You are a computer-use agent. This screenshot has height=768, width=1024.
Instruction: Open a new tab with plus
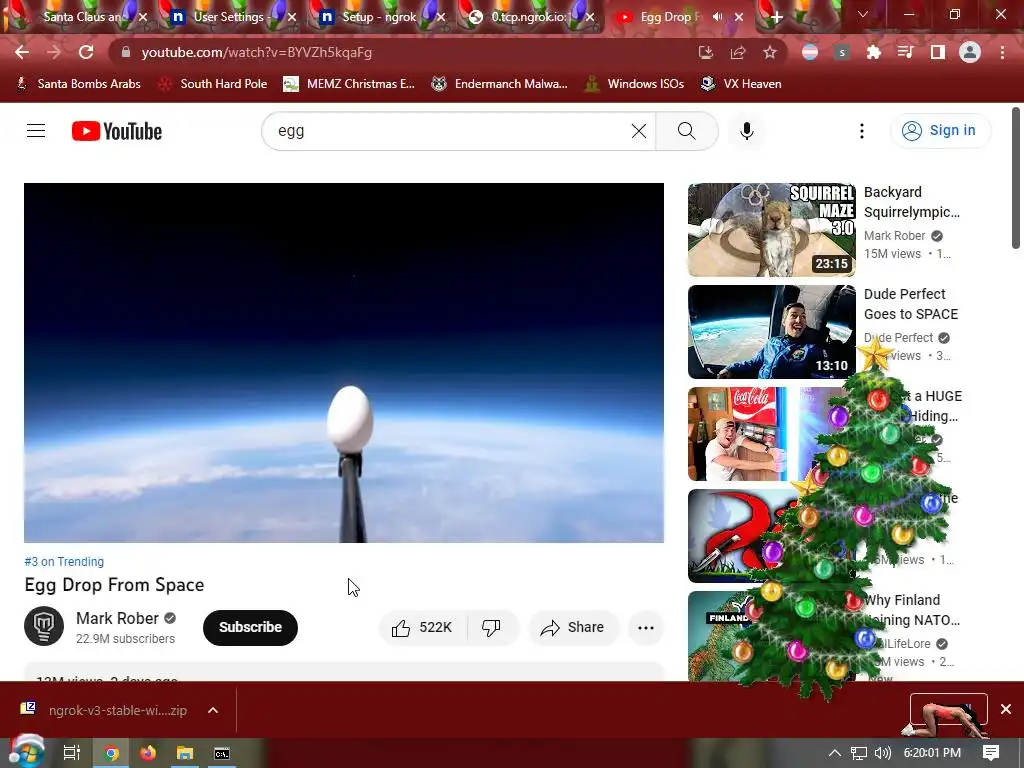[x=776, y=17]
